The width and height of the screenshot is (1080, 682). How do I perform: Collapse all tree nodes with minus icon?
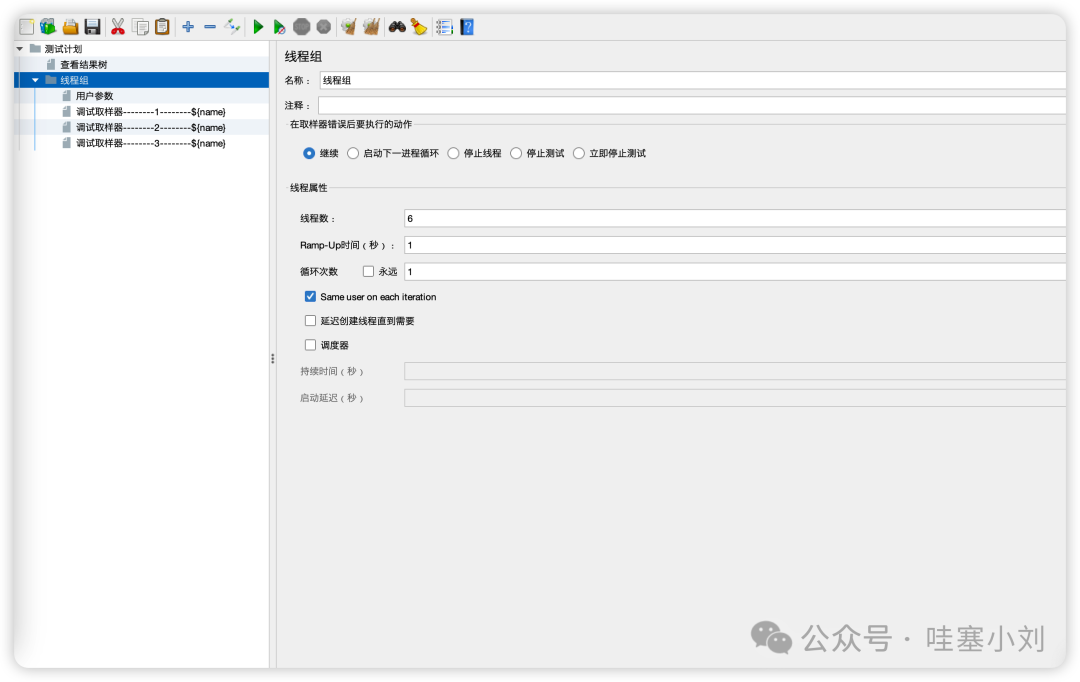210,27
